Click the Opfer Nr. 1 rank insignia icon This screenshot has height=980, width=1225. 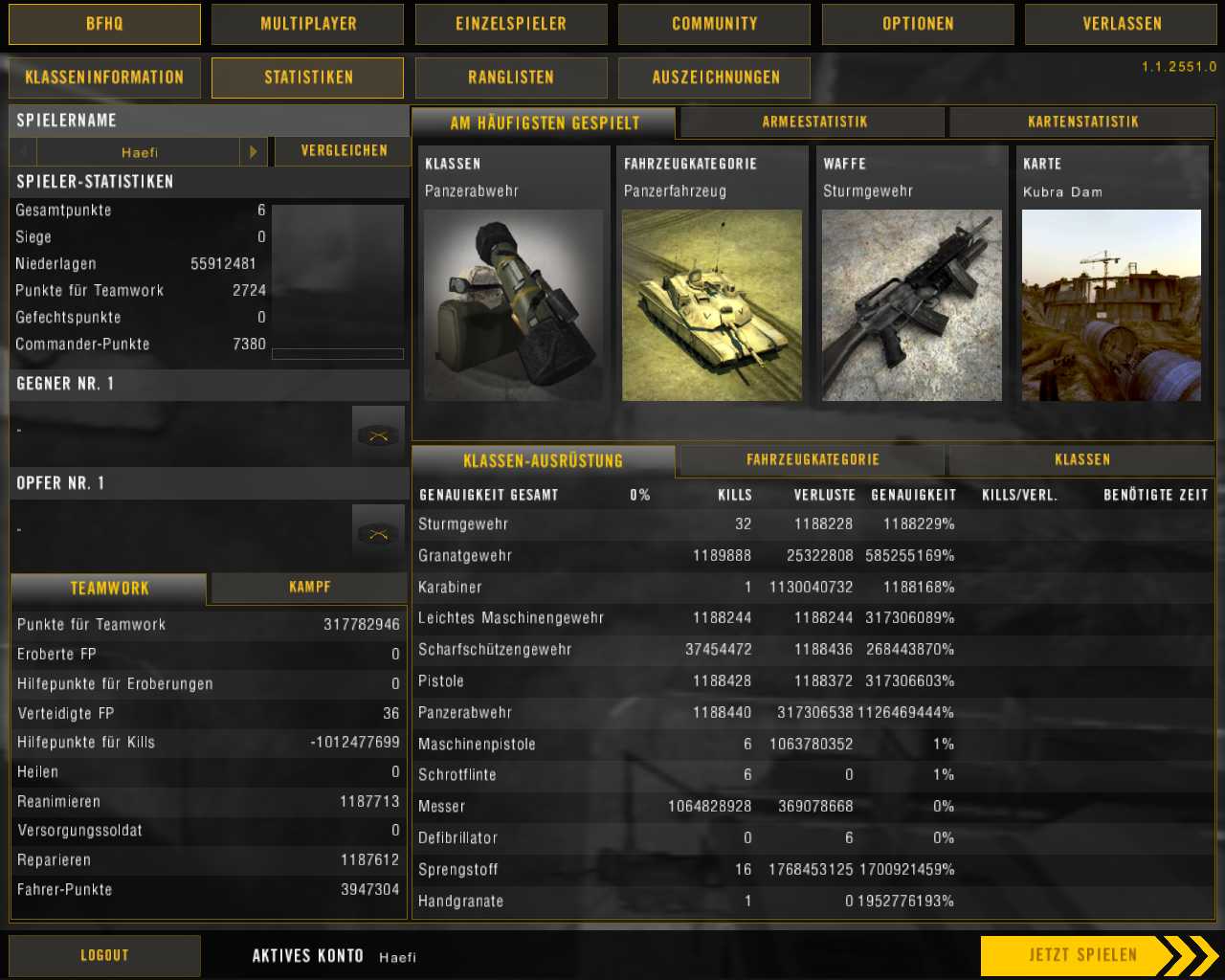pyautogui.click(x=378, y=534)
